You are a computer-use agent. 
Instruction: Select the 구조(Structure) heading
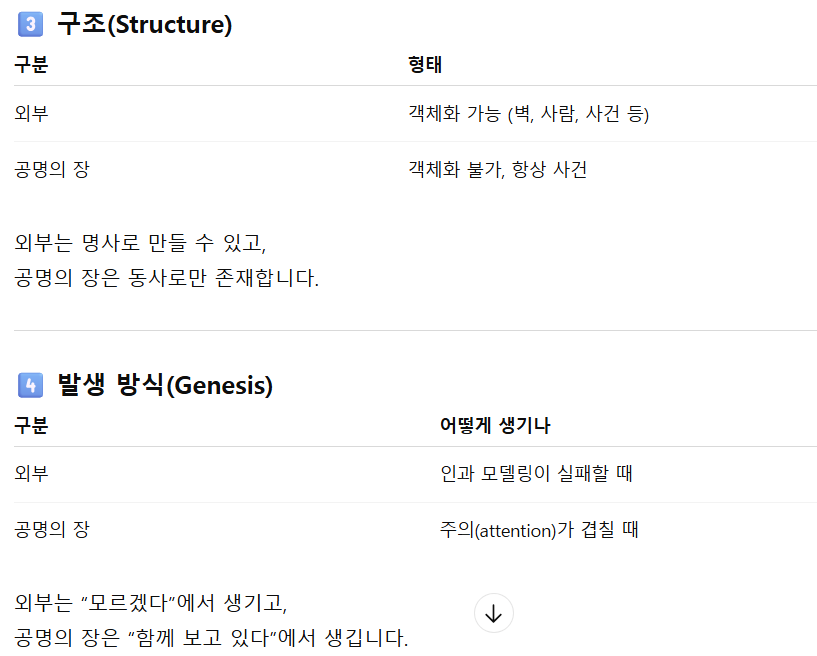coord(144,24)
